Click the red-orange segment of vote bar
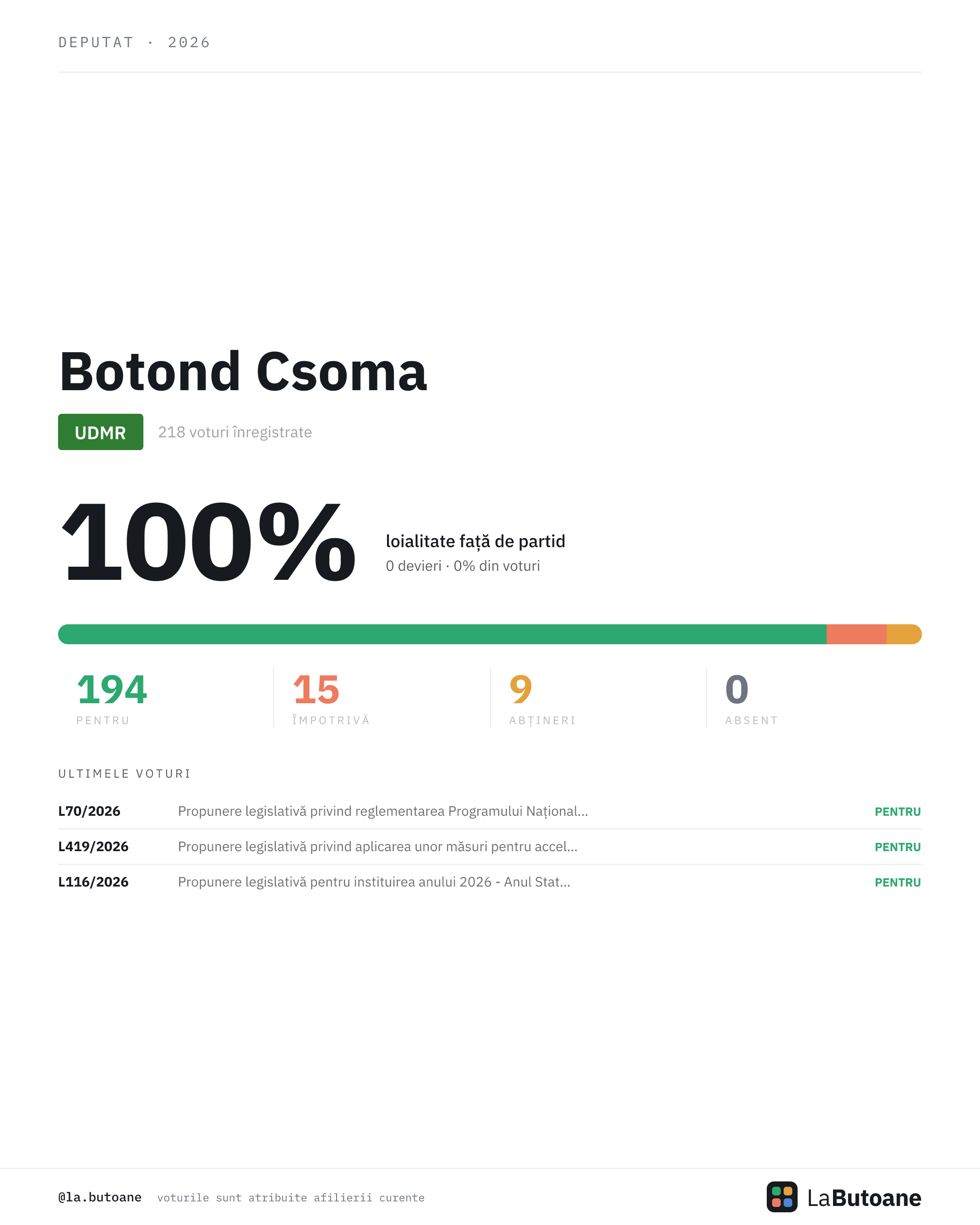The height and width of the screenshot is (1225, 980). [856, 634]
